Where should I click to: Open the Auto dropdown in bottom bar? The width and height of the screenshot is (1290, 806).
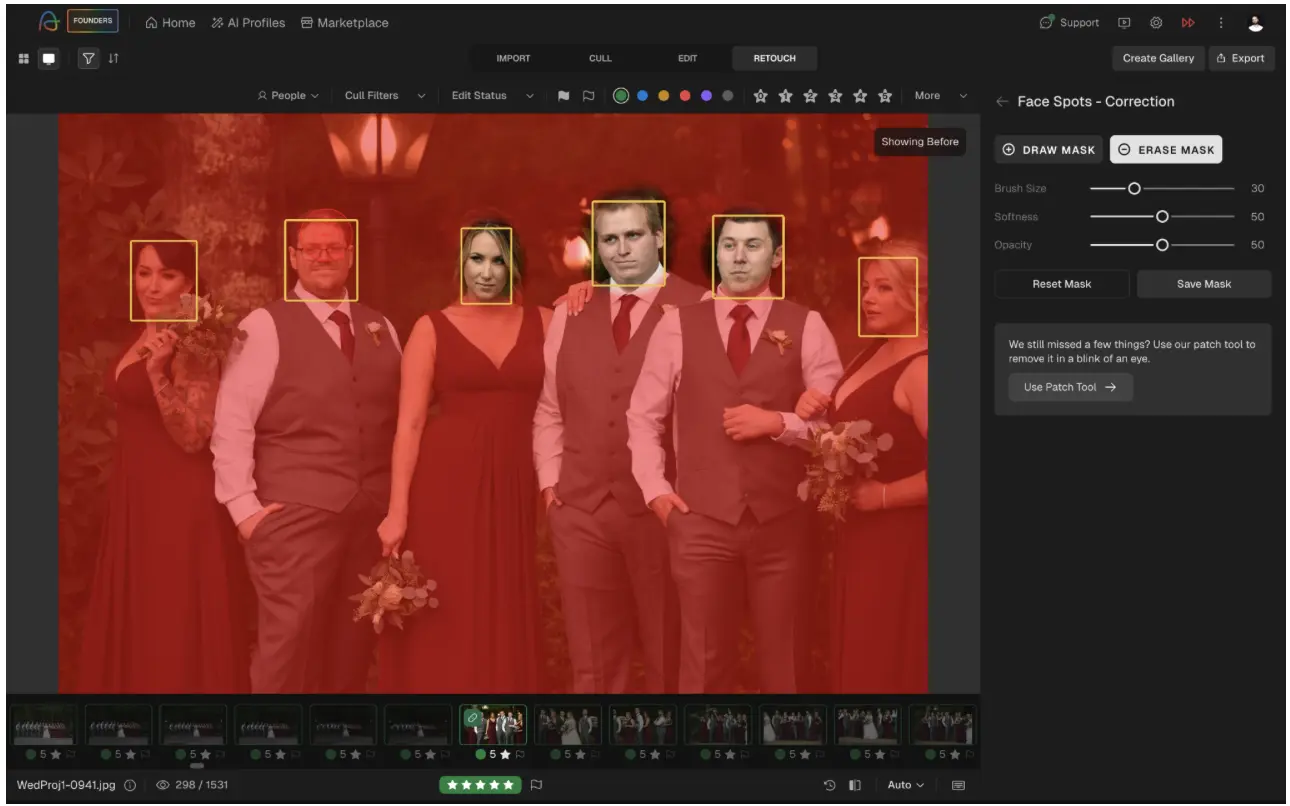tap(906, 785)
